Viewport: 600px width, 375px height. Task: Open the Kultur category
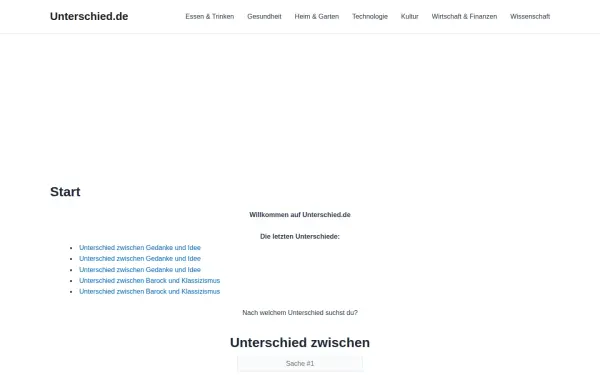tap(409, 16)
